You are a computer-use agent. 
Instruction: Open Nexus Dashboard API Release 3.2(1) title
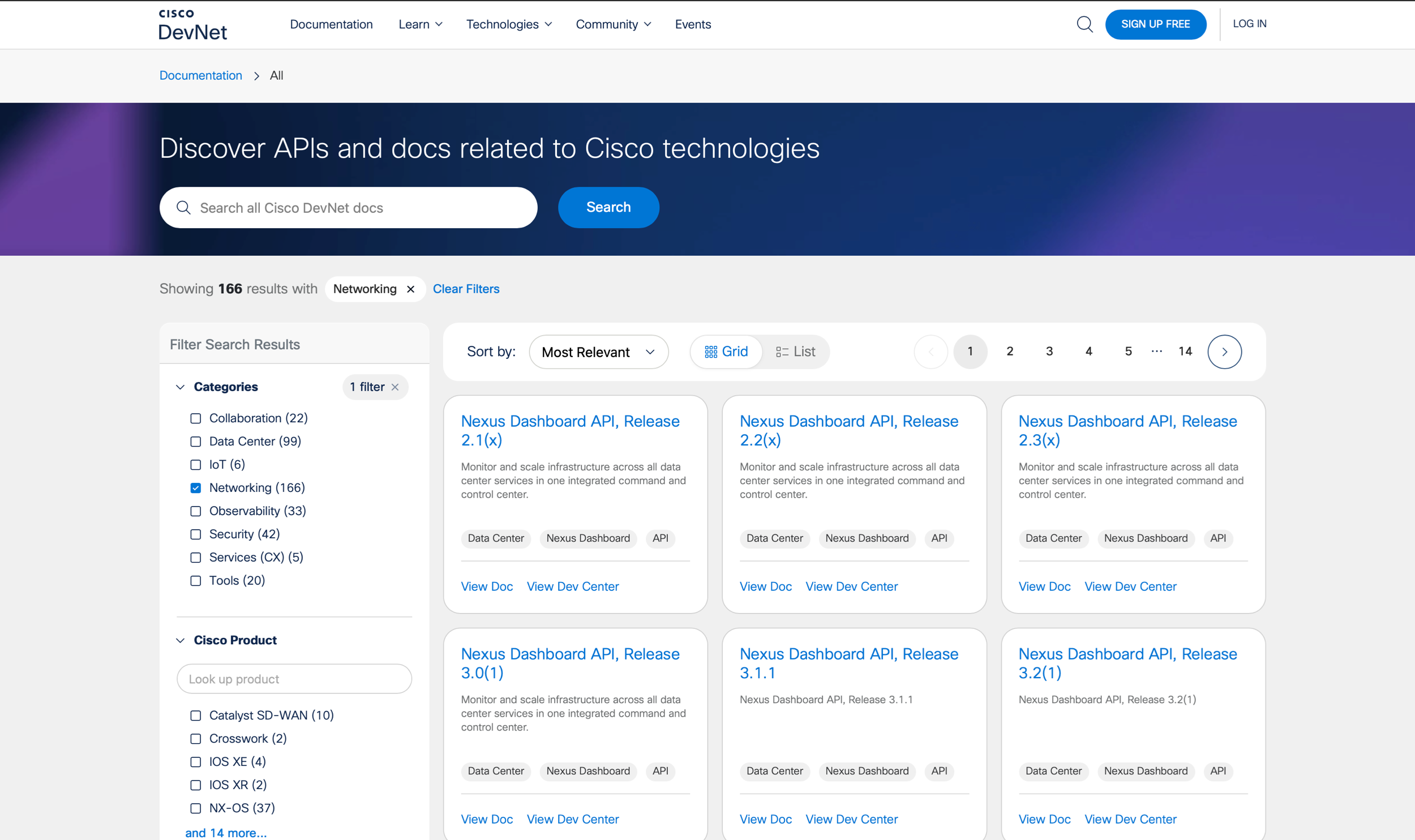coord(1127,663)
